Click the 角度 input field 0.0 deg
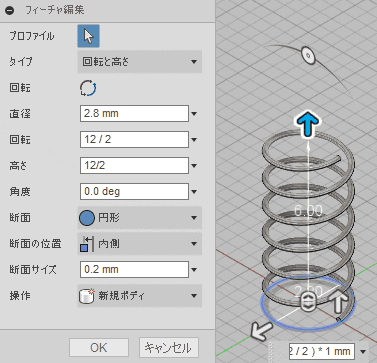 [134, 191]
